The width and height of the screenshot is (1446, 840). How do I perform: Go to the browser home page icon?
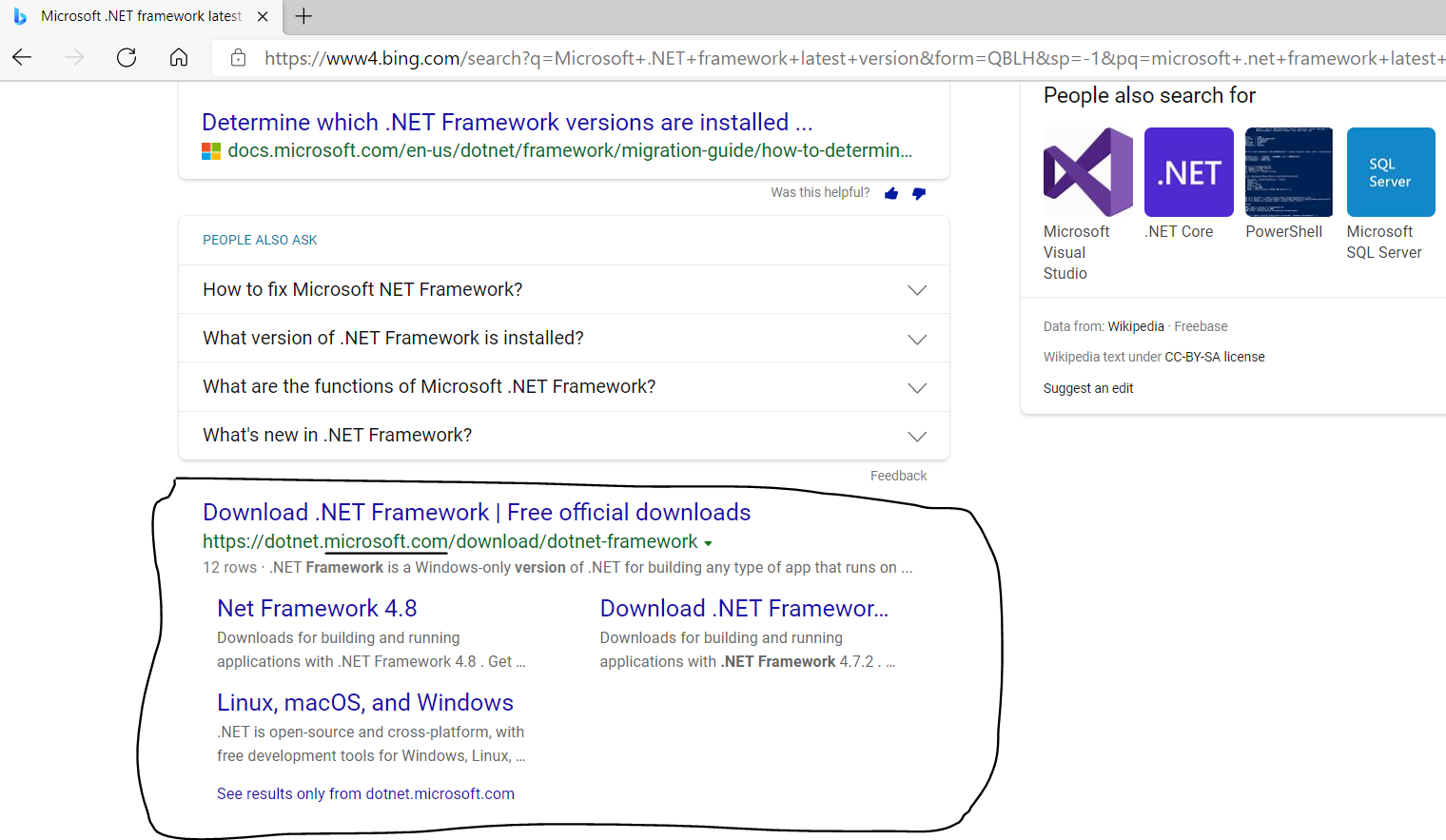click(179, 58)
